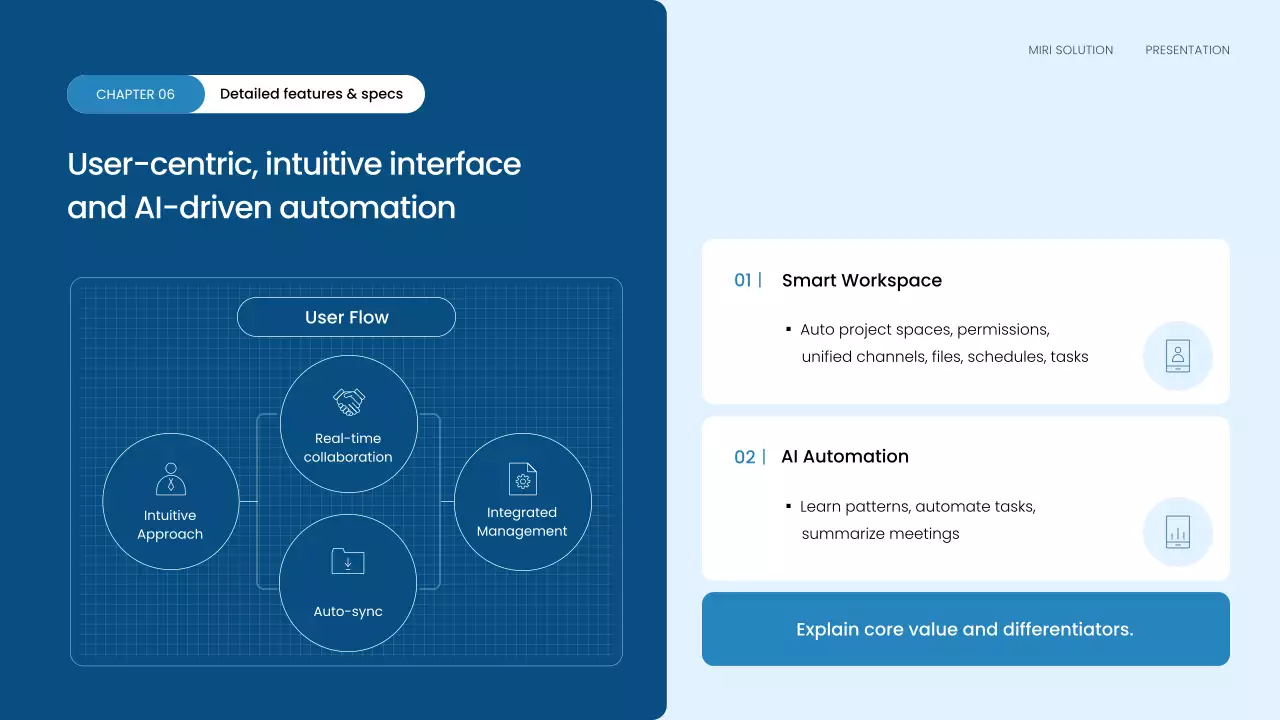This screenshot has width=1280, height=720.
Task: Click the Integrated Management circle label
Action: coord(522,522)
